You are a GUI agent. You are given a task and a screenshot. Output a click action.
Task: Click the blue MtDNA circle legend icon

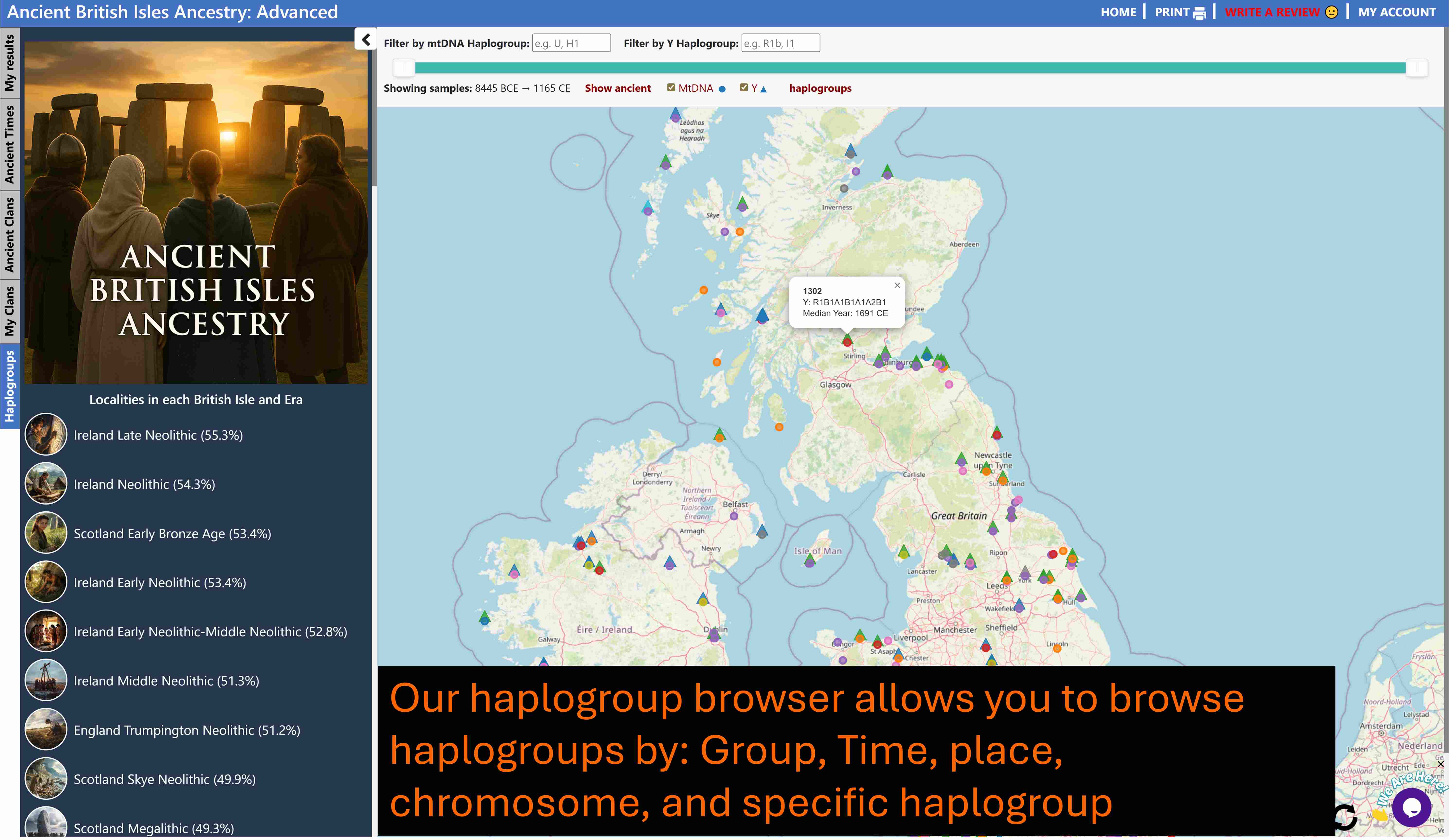tap(722, 89)
